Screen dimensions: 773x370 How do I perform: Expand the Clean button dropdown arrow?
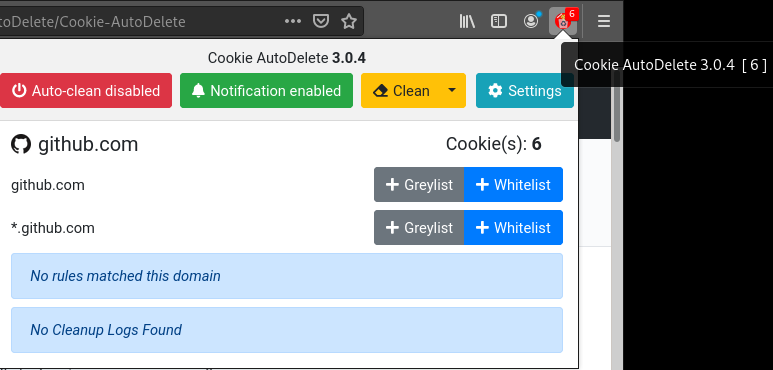tap(452, 91)
